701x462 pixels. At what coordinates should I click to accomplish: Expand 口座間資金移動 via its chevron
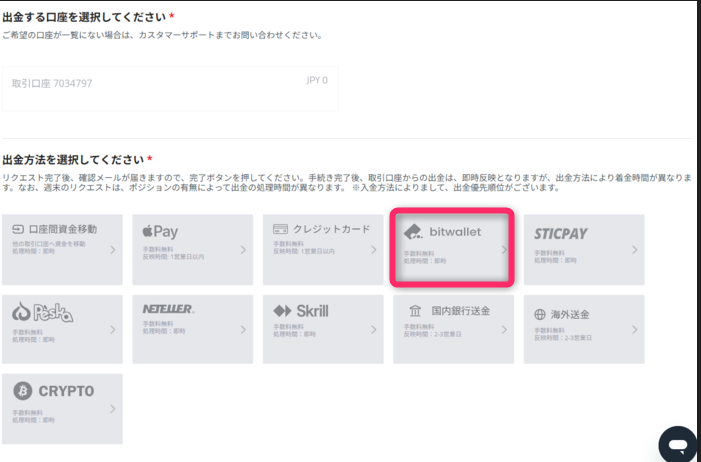[x=112, y=249]
